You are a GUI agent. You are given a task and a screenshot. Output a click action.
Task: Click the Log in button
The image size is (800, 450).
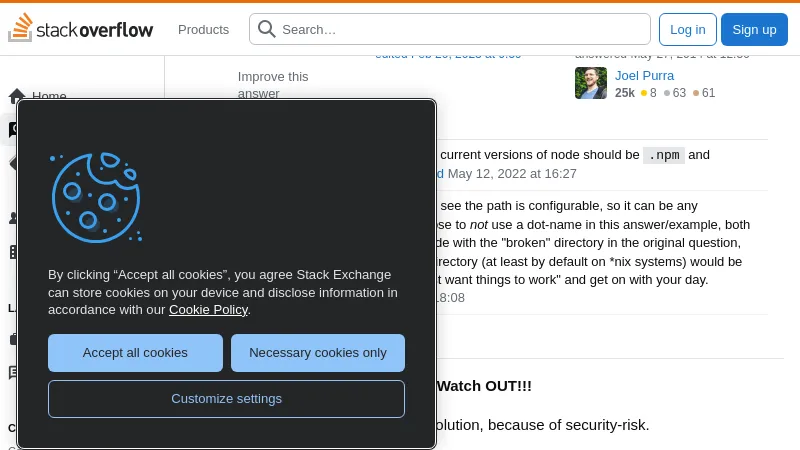(x=687, y=30)
